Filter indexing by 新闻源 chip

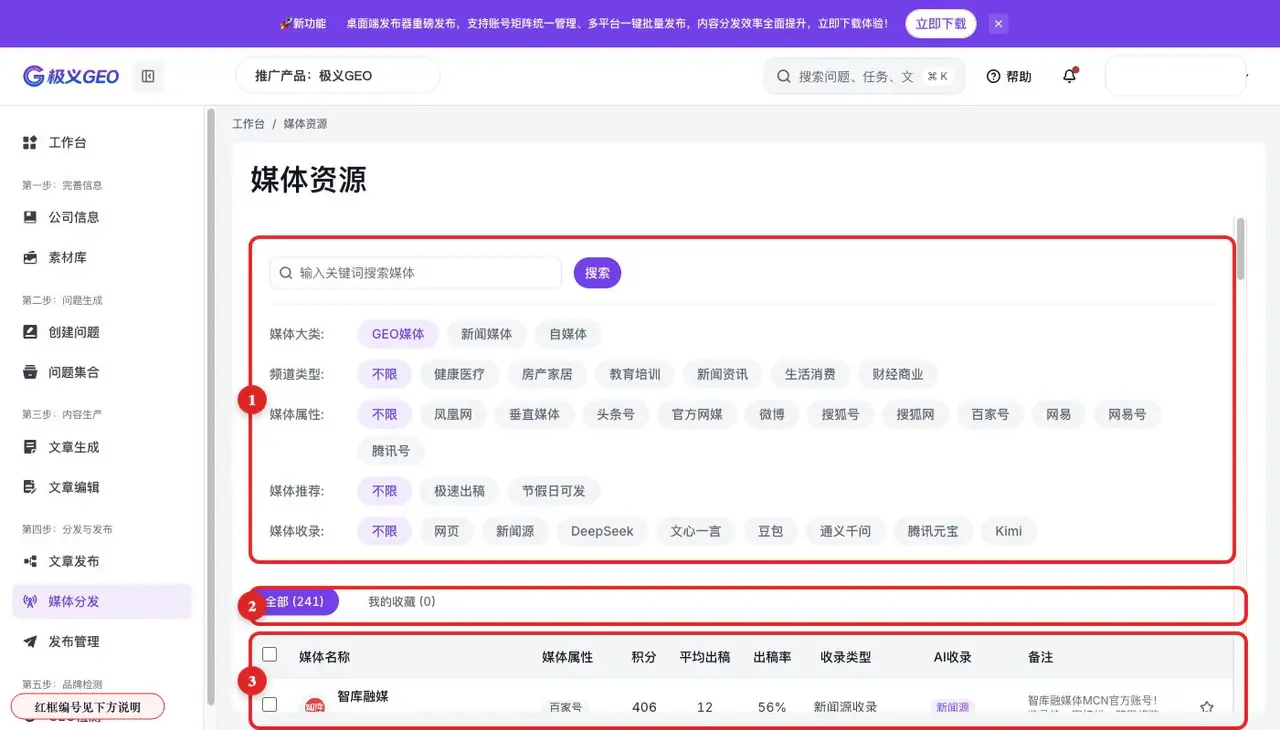coord(515,531)
